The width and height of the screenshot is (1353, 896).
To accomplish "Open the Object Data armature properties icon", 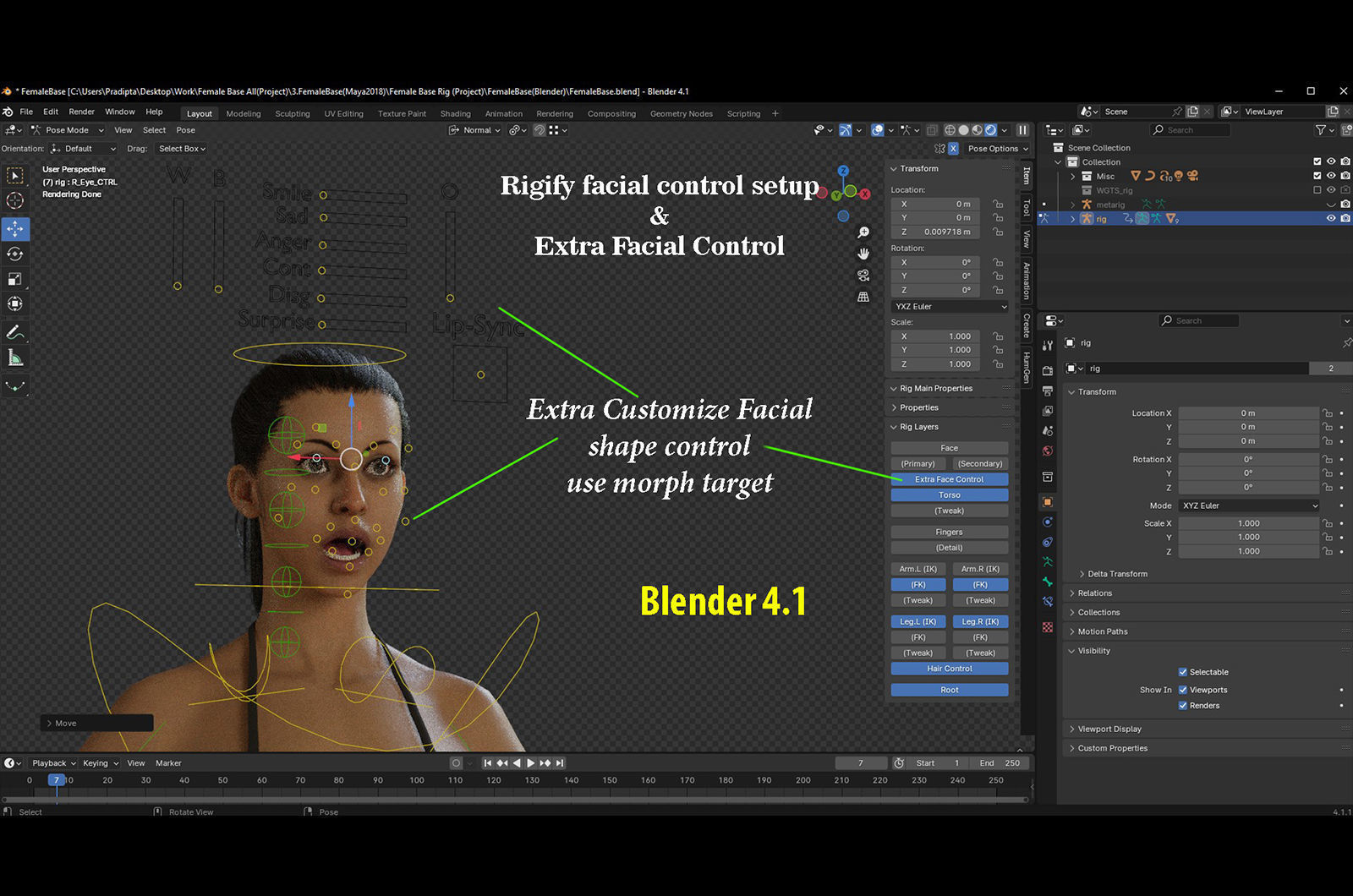I will coord(1048,562).
